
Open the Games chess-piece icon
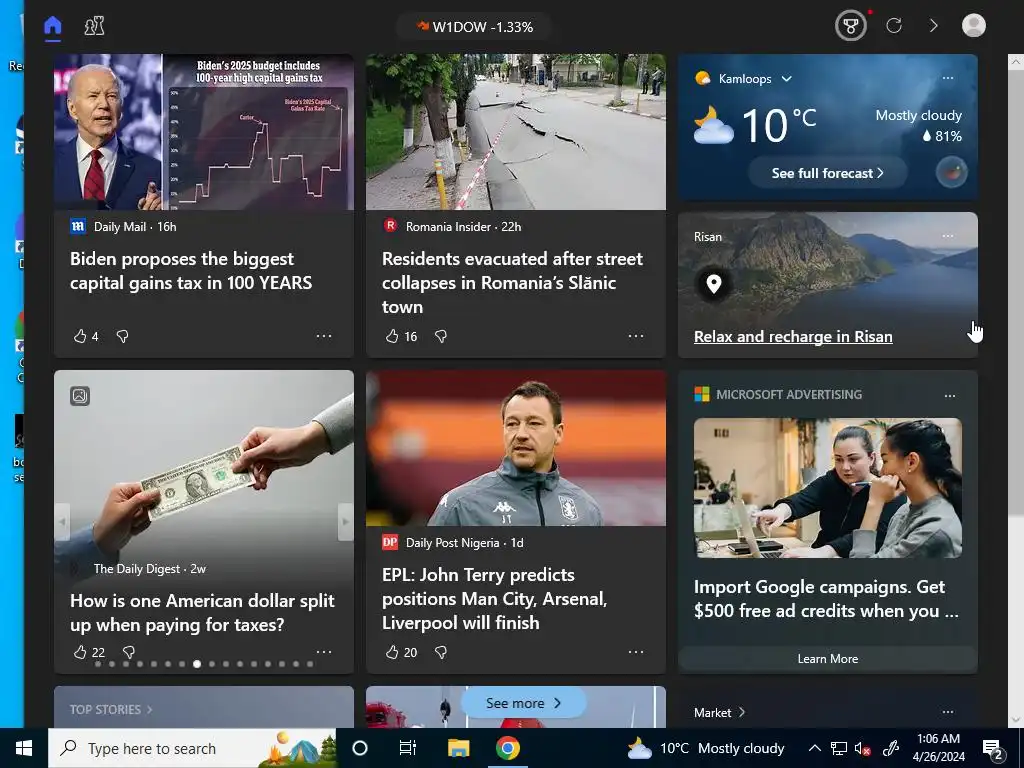click(95, 26)
